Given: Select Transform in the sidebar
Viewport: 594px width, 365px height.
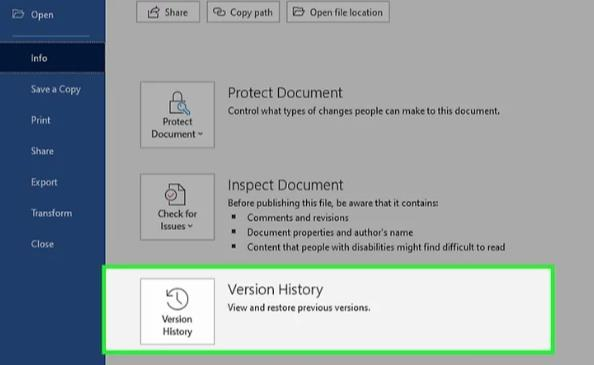Looking at the screenshot, I should pos(52,213).
